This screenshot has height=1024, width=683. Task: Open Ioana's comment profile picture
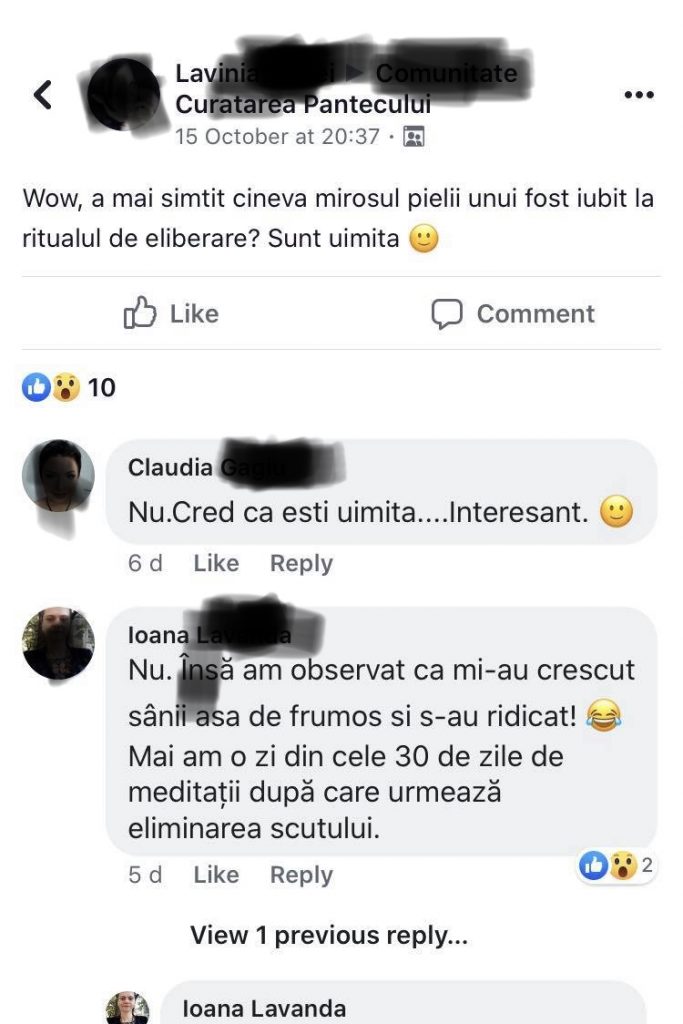tap(58, 643)
